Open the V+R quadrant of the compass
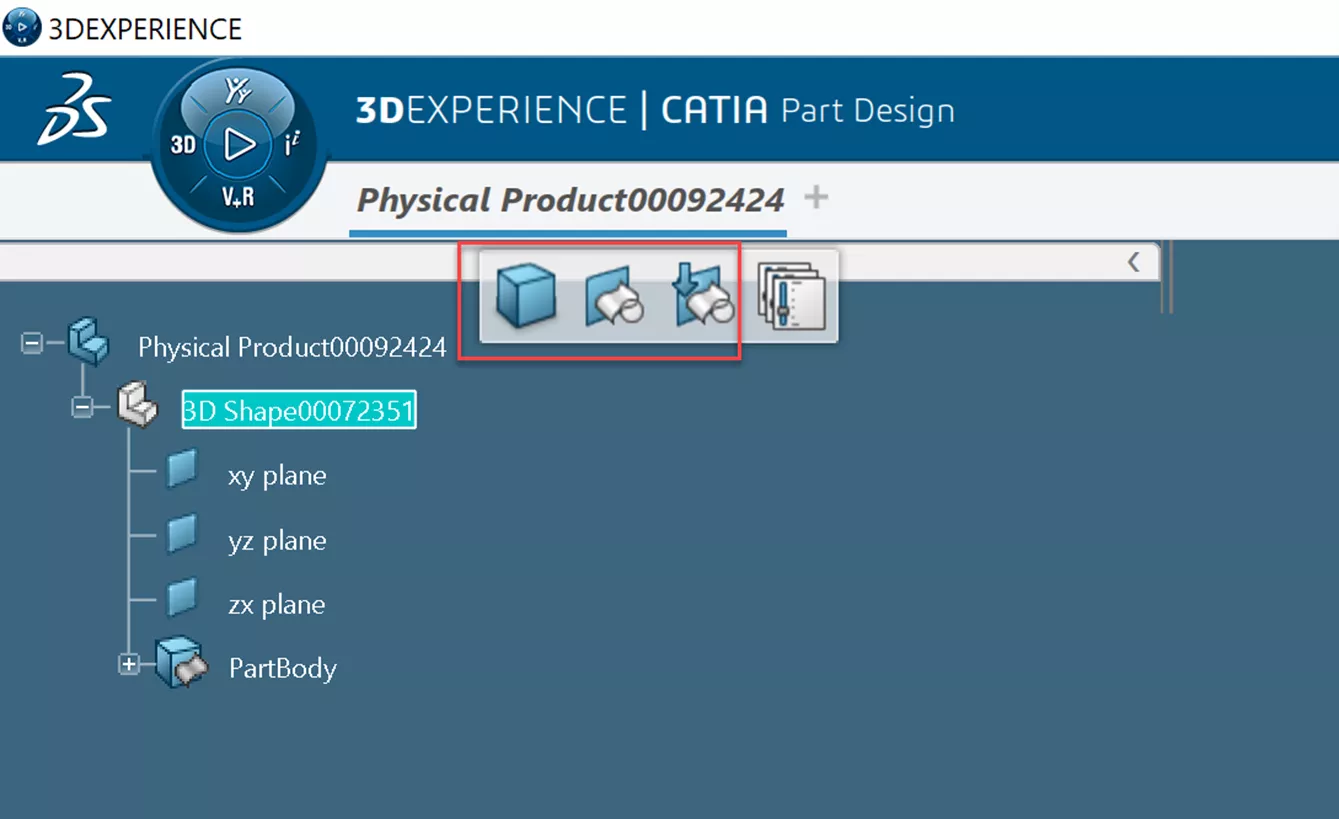The height and width of the screenshot is (819, 1339). click(238, 198)
